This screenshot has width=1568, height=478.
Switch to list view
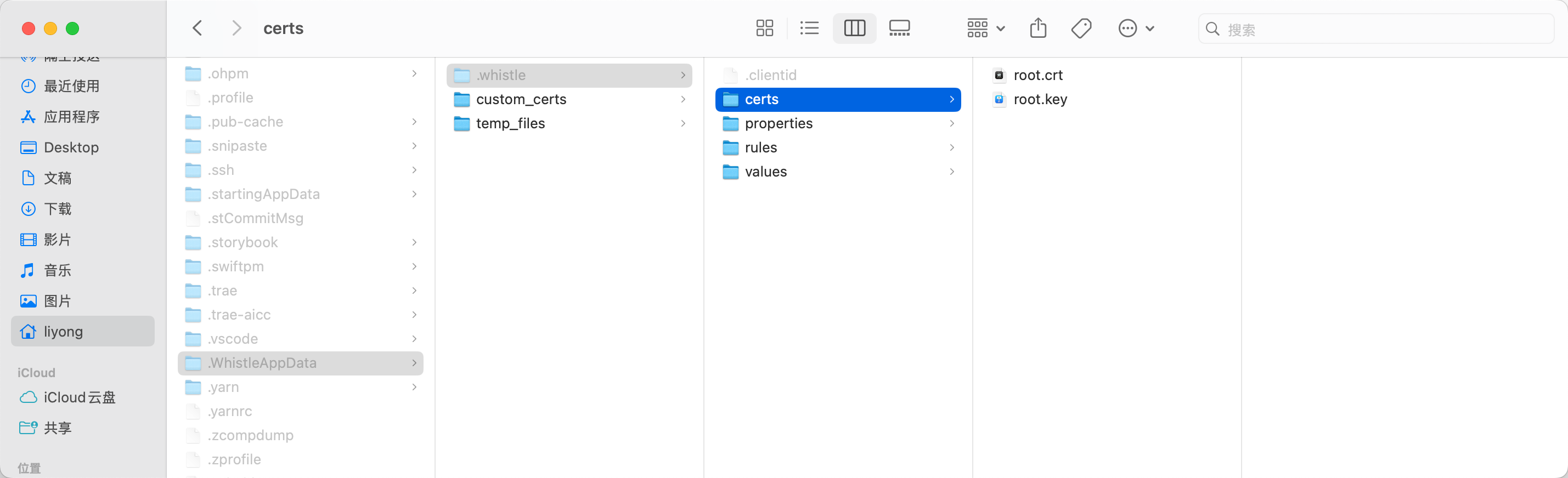tap(809, 29)
